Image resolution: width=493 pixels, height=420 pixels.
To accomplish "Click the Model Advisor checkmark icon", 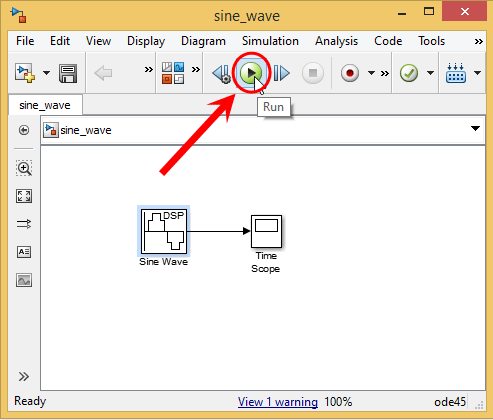I will coord(409,73).
